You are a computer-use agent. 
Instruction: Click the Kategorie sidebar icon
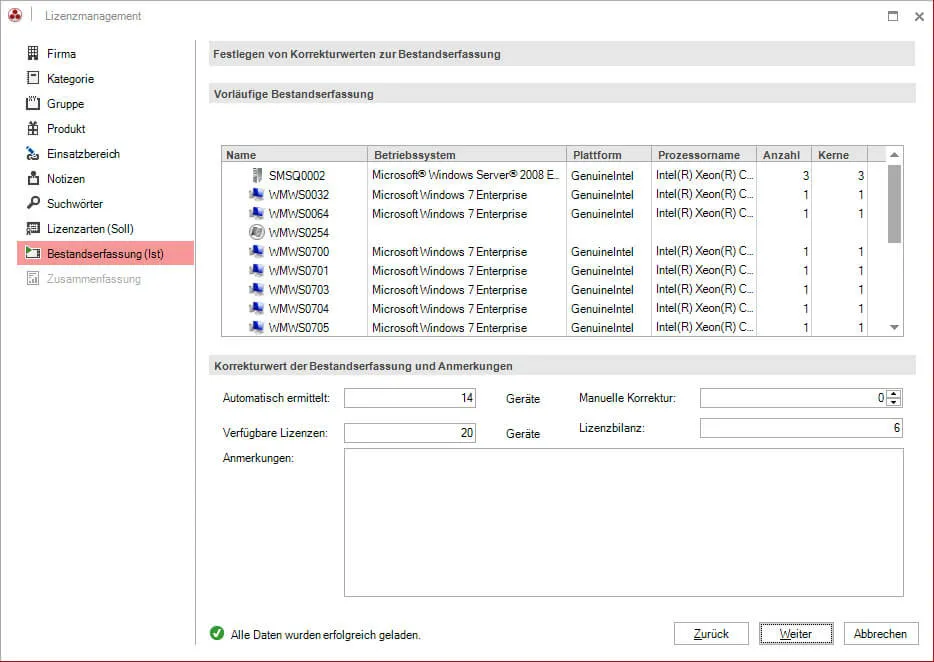point(33,78)
